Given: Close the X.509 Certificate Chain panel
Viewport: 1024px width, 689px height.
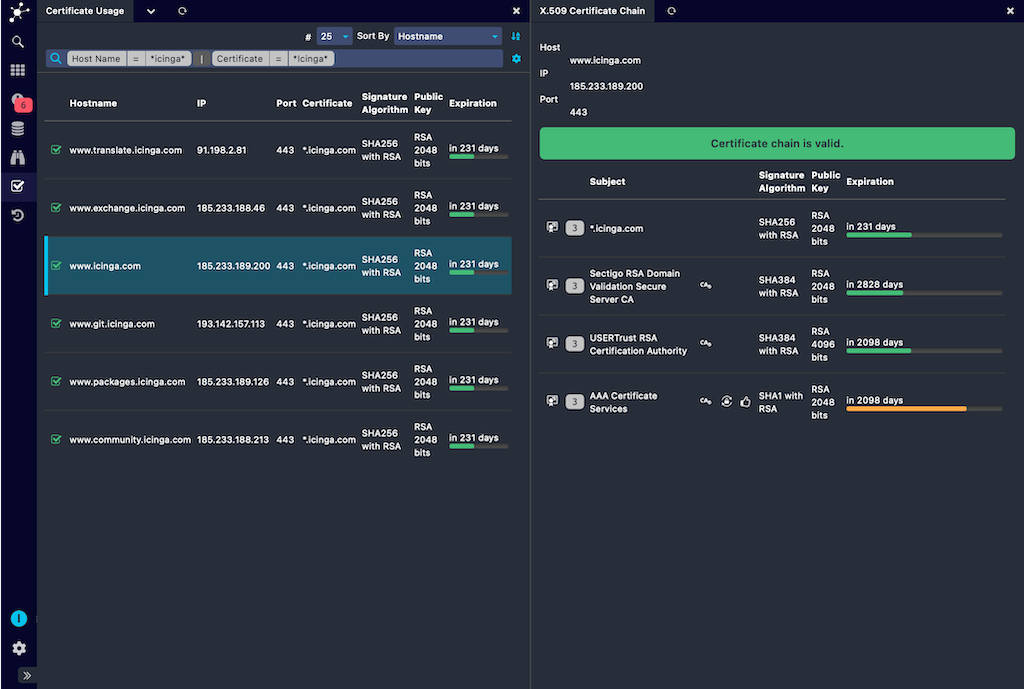Looking at the screenshot, I should tap(1010, 11).
